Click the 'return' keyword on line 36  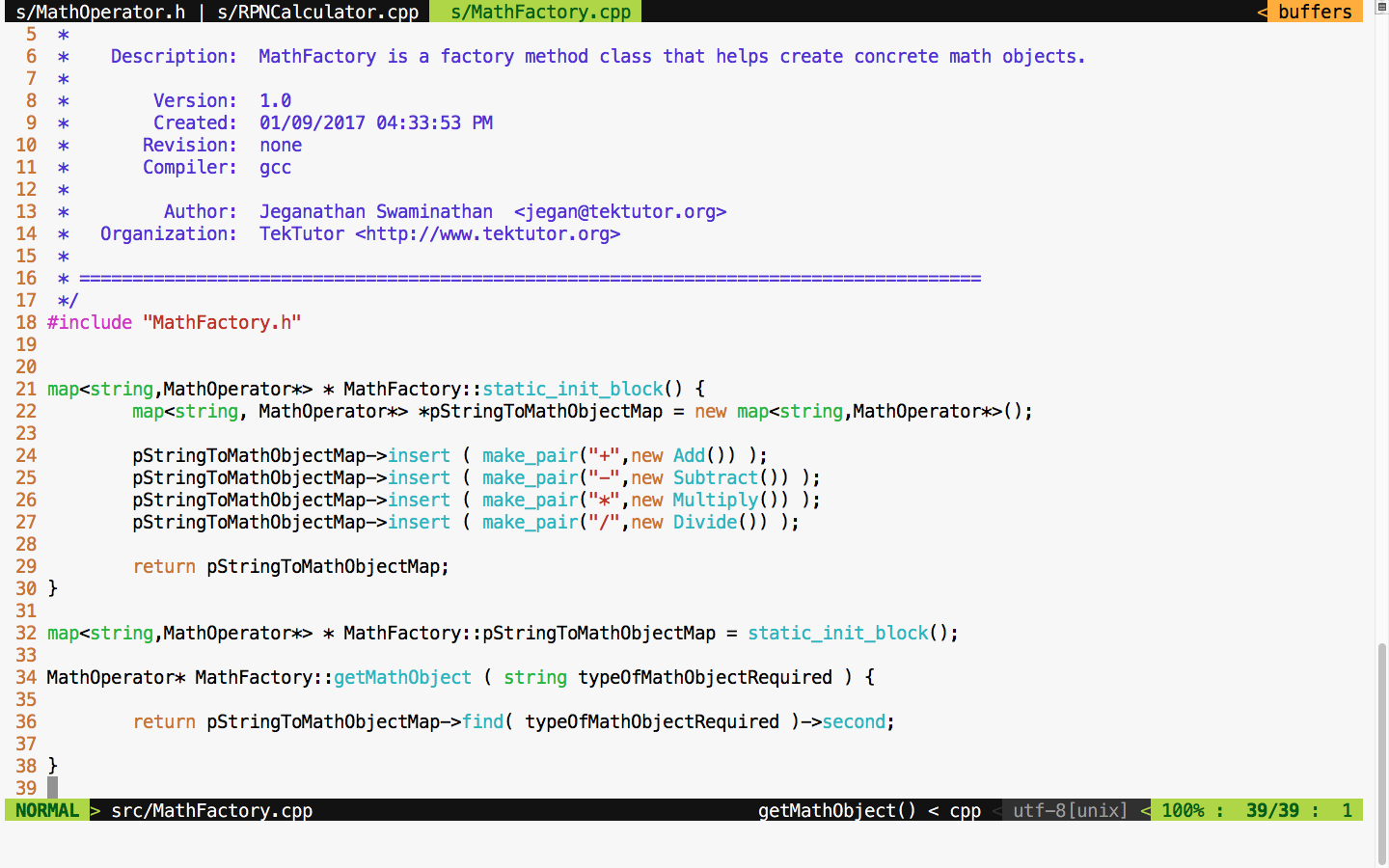(164, 721)
